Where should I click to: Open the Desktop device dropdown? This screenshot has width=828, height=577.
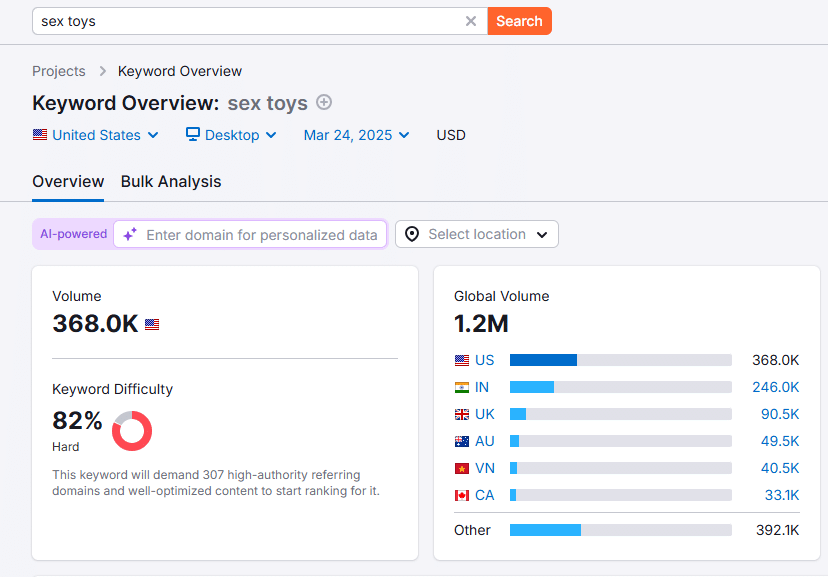(x=231, y=135)
